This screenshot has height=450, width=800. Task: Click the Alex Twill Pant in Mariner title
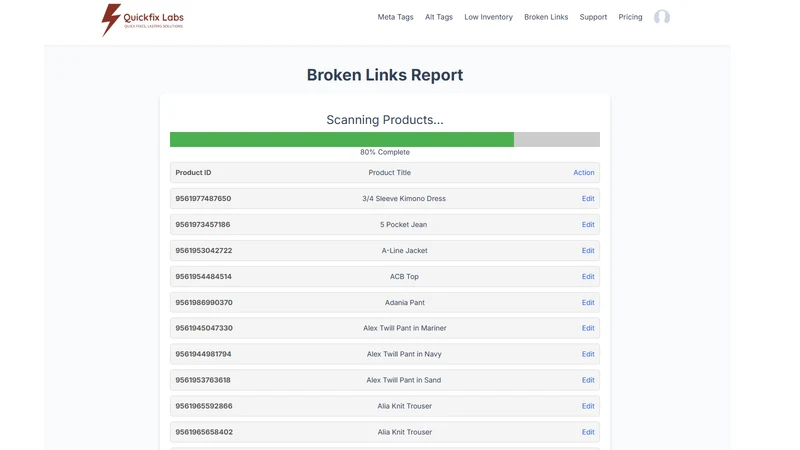tap(405, 328)
